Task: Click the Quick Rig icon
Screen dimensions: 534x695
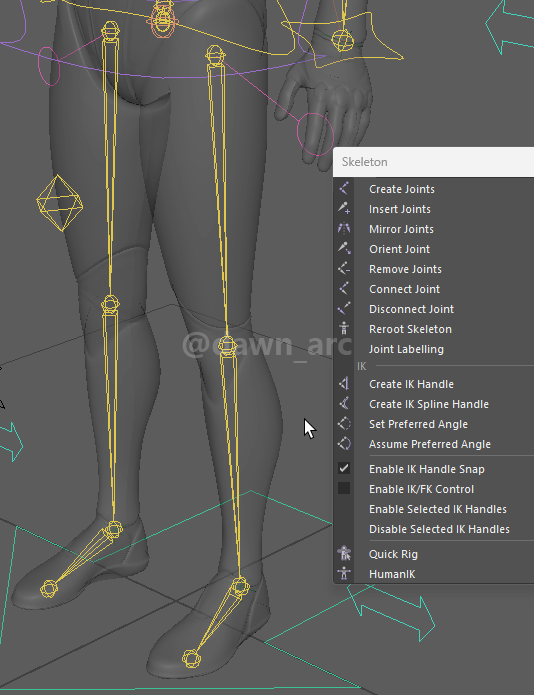Action: tap(344, 554)
